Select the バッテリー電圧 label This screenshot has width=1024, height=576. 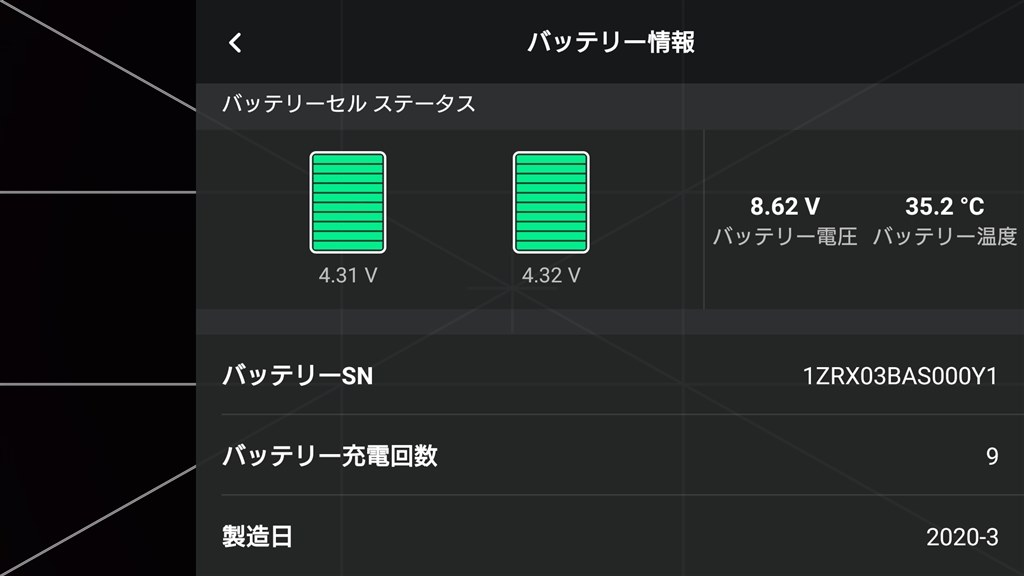coord(785,236)
